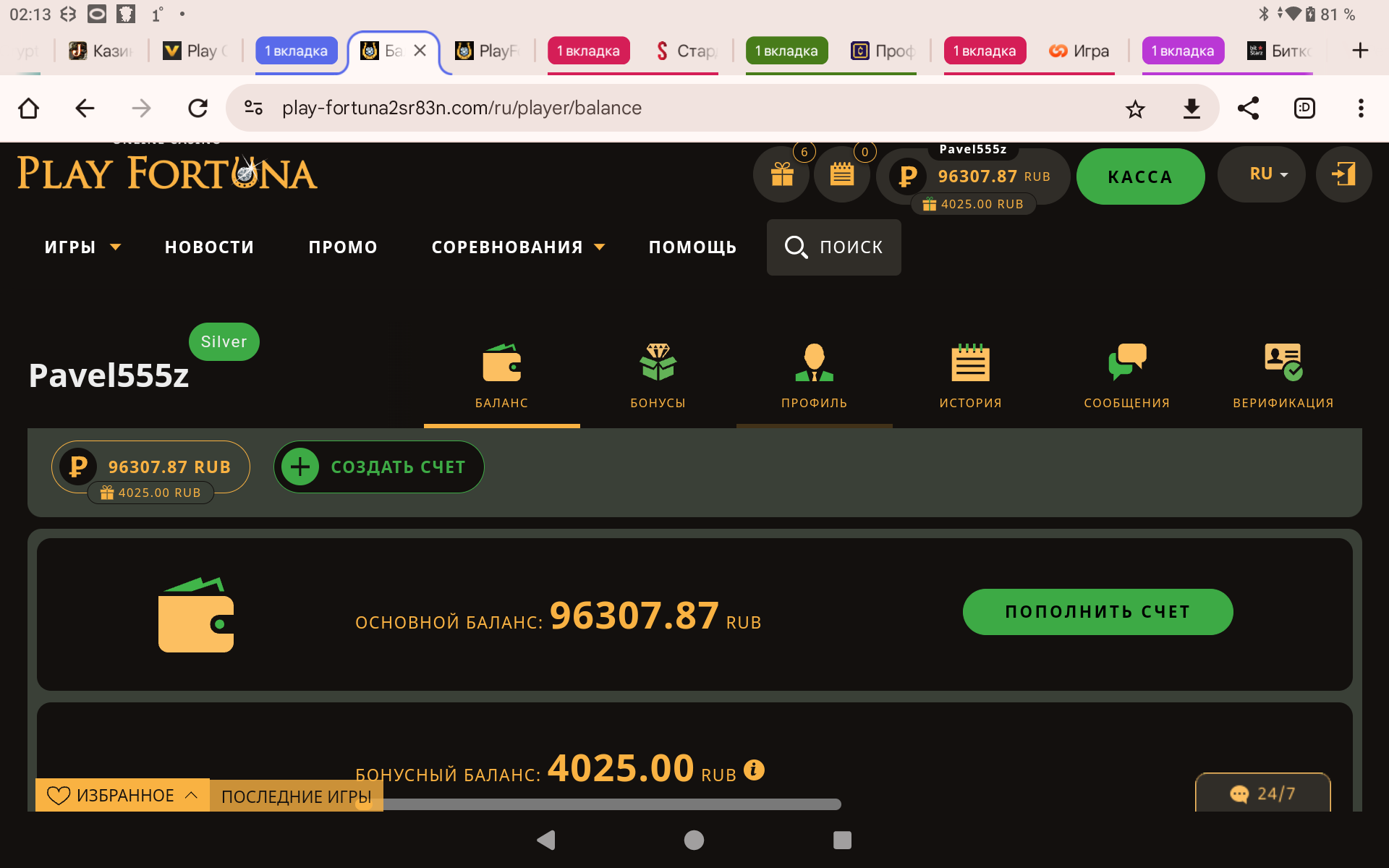Screen dimensions: 1389x868
Task: Click bonus balance info icon
Action: coord(754,770)
